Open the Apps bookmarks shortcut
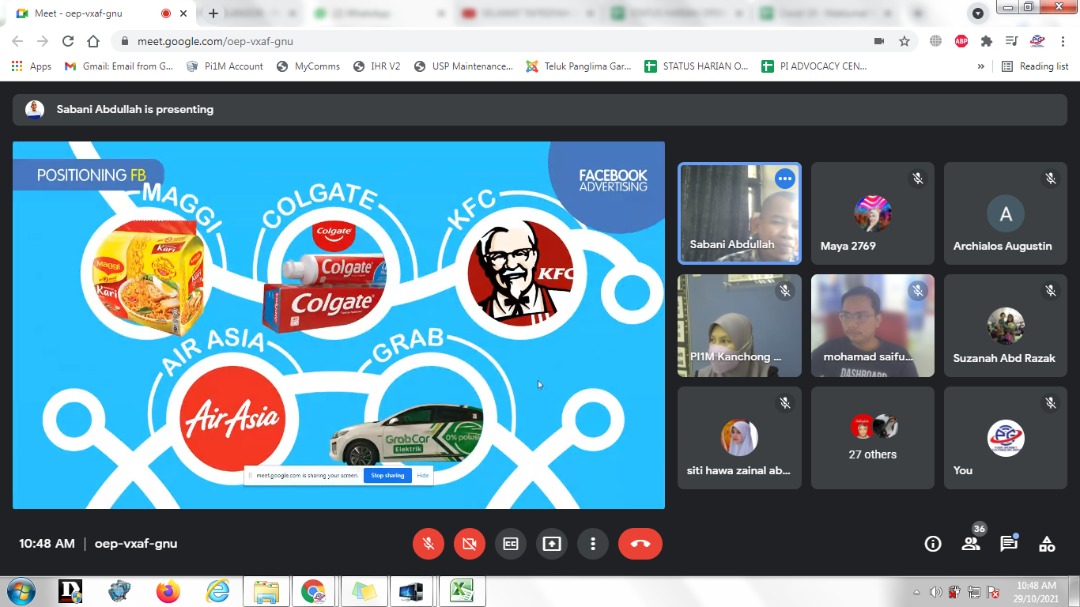 click(x=31, y=66)
